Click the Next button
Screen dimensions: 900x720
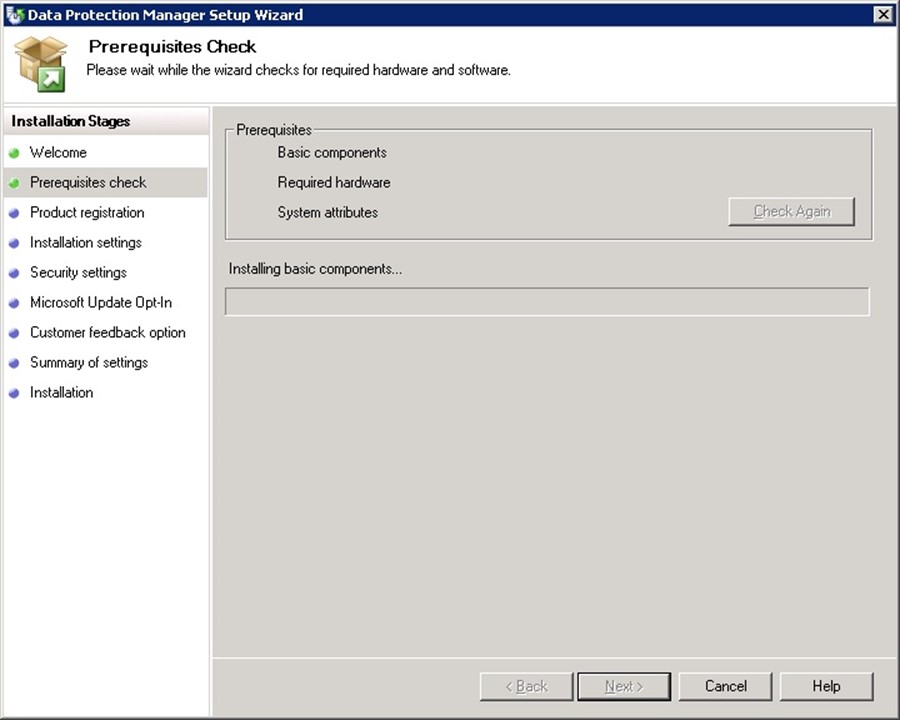click(x=624, y=686)
